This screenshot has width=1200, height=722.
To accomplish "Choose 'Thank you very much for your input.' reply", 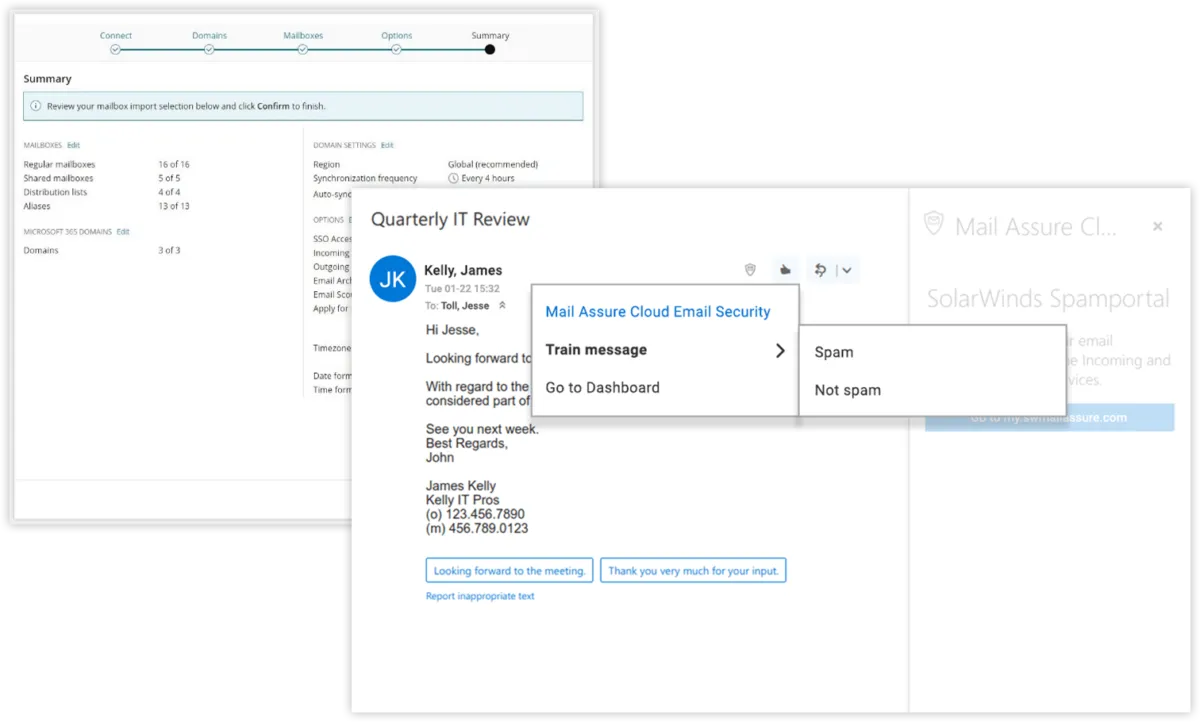I will click(x=693, y=571).
